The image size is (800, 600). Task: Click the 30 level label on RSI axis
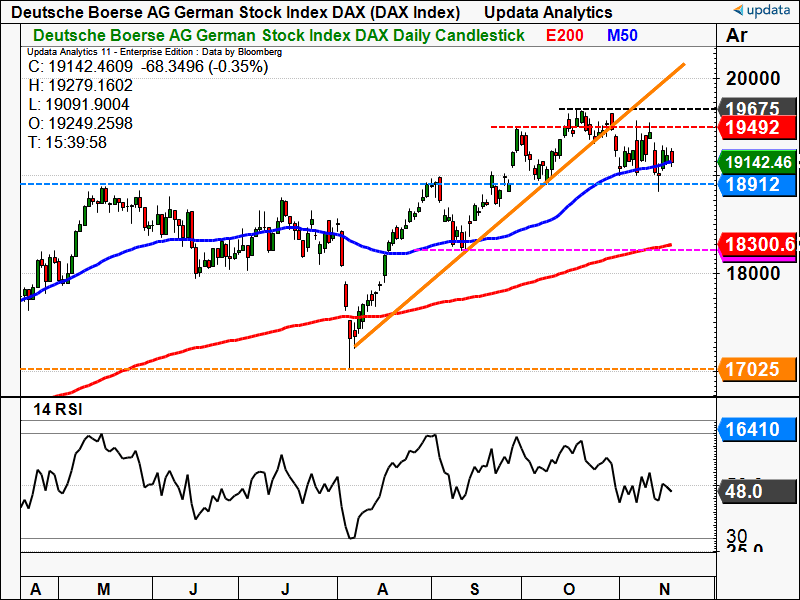(737, 536)
